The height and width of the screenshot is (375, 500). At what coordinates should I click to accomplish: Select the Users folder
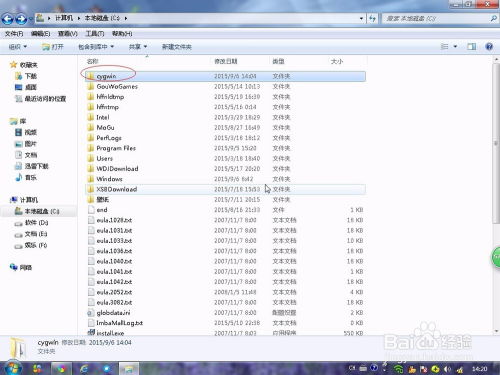click(x=105, y=159)
